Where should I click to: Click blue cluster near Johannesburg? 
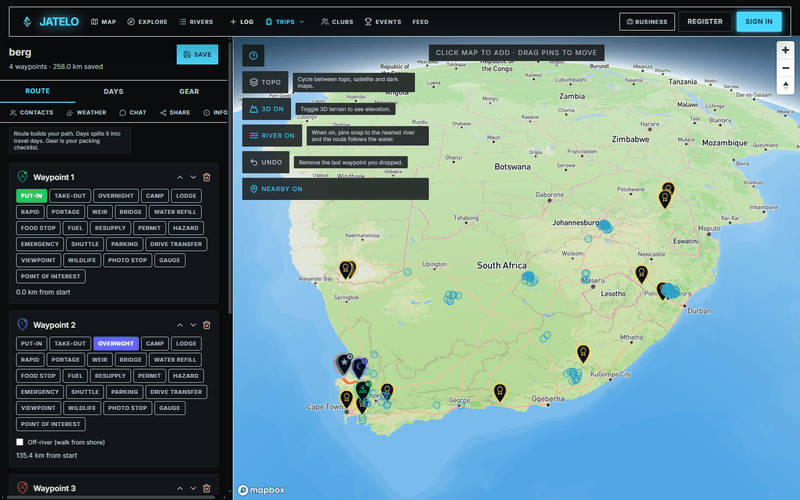[x=605, y=226]
